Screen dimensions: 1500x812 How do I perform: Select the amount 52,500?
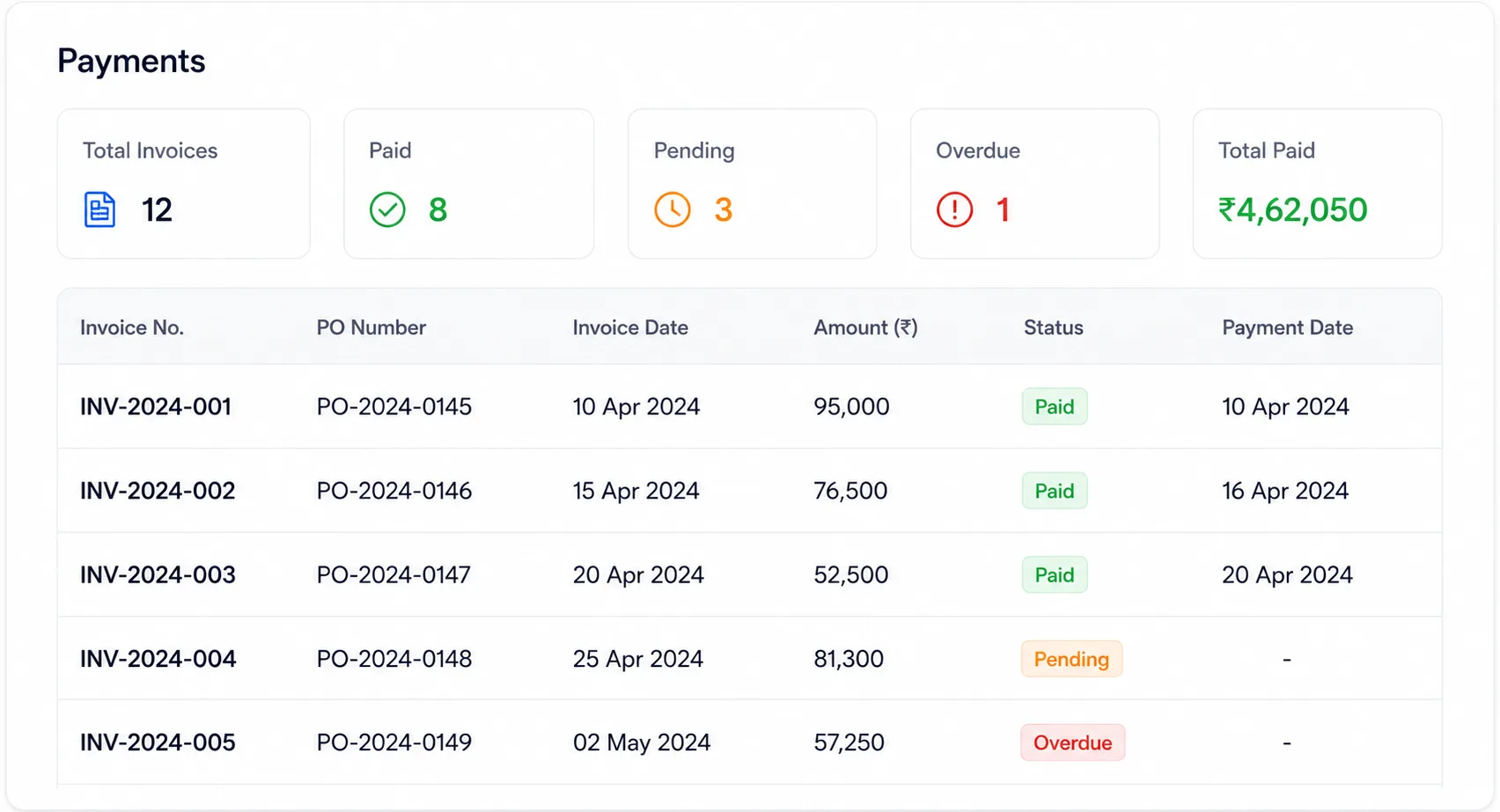tap(851, 574)
